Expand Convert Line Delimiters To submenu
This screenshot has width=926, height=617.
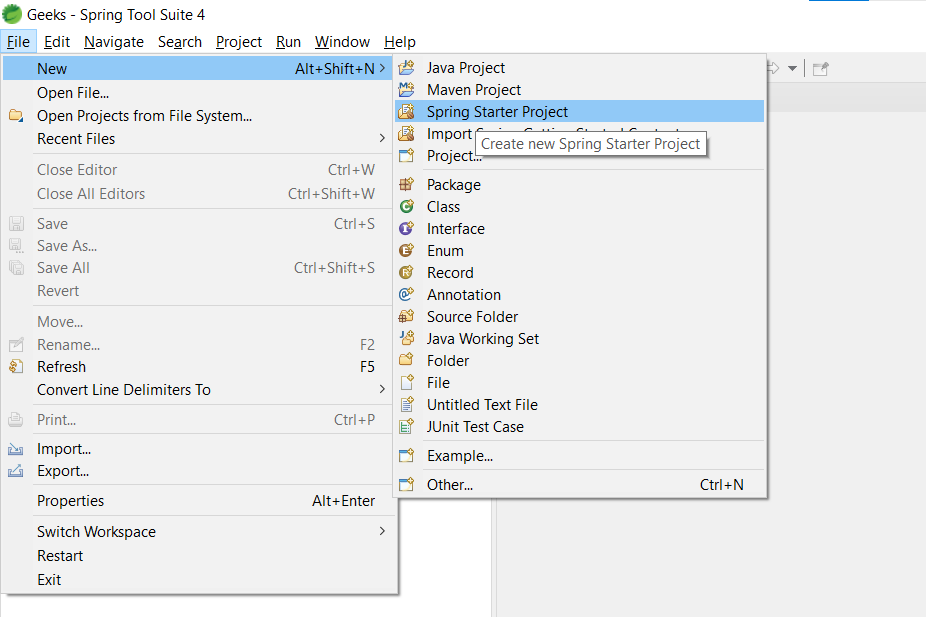point(382,390)
